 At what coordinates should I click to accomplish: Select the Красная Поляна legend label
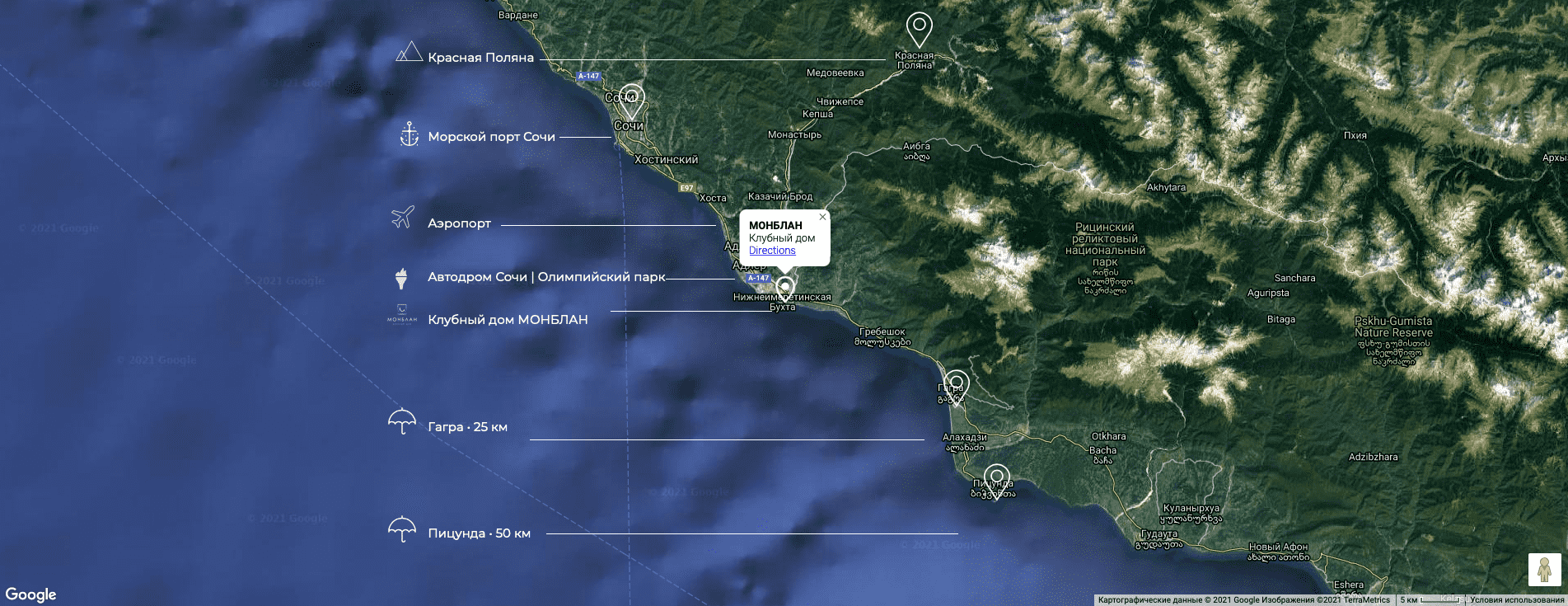[481, 58]
